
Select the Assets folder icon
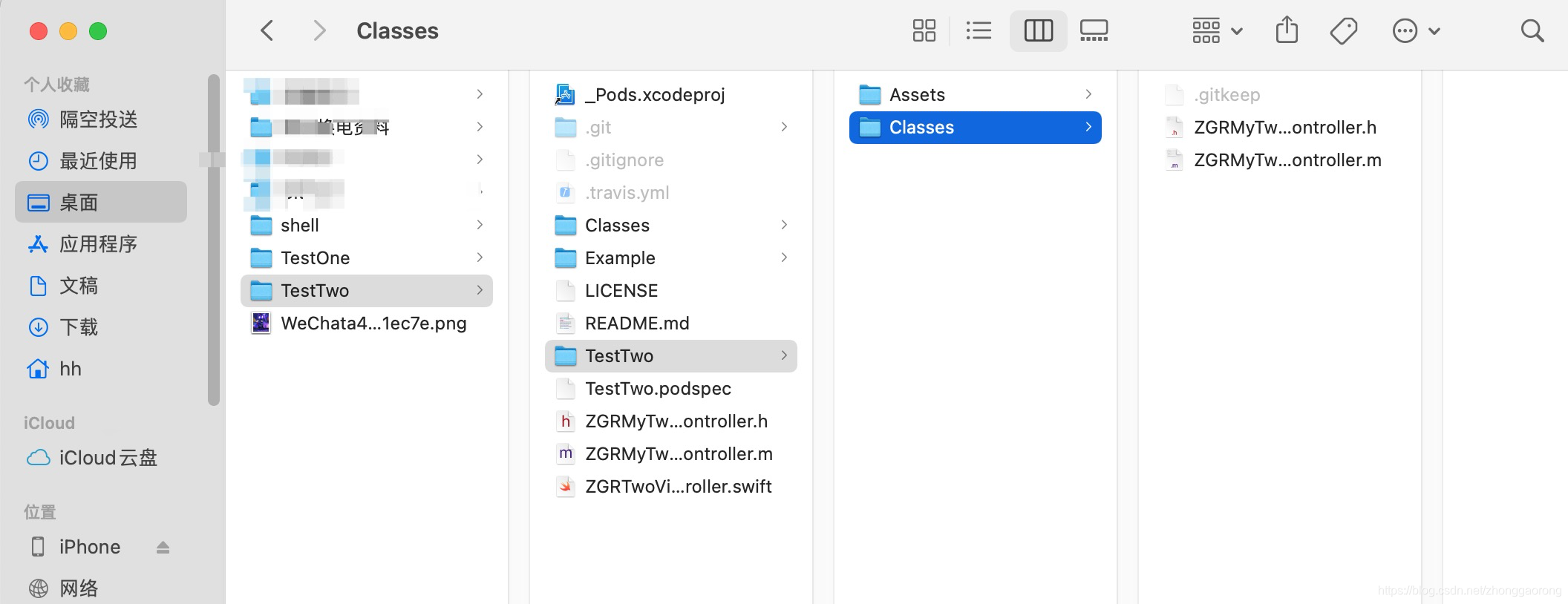tap(870, 95)
